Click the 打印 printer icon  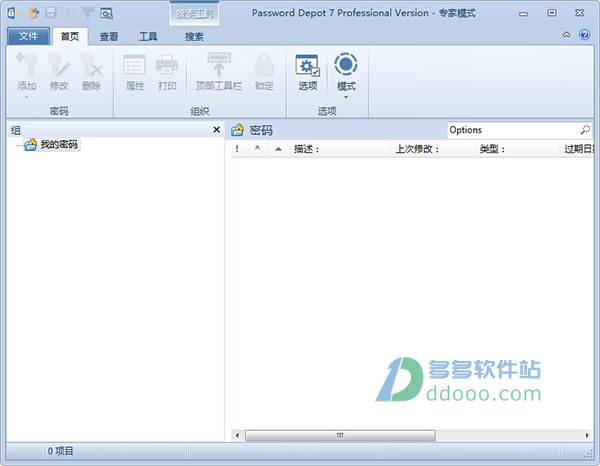pos(167,65)
